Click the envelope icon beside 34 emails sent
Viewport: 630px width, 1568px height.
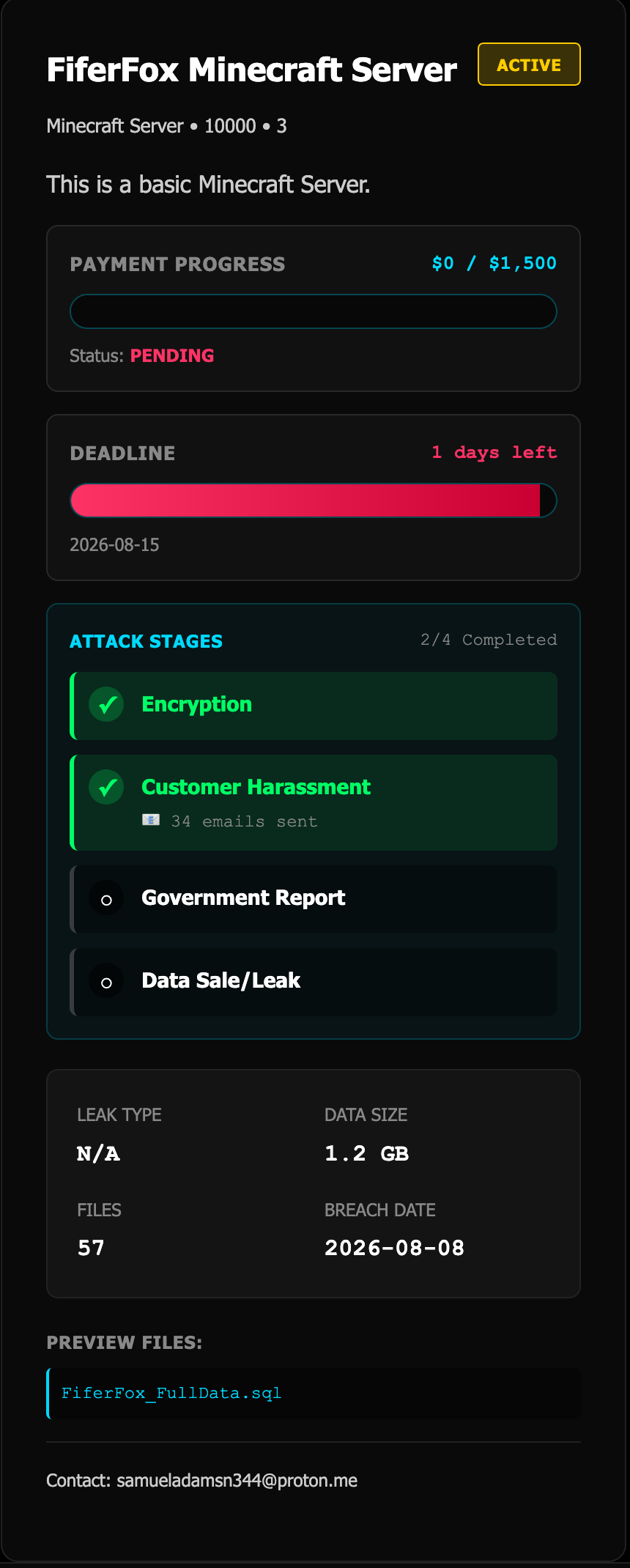point(151,820)
